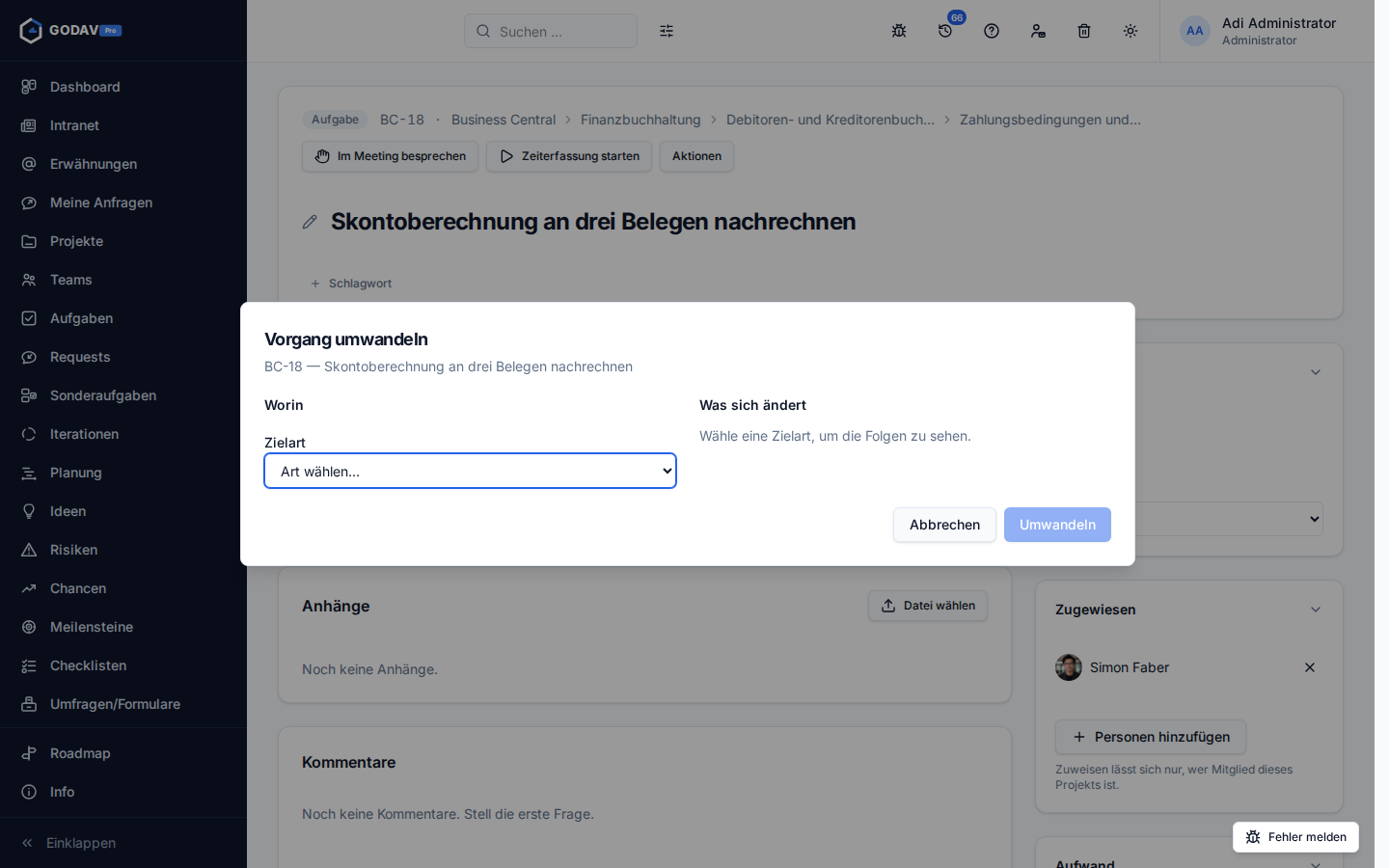Click Abbrechen in dialog
Viewport: 1389px width, 868px height.
pos(944,525)
